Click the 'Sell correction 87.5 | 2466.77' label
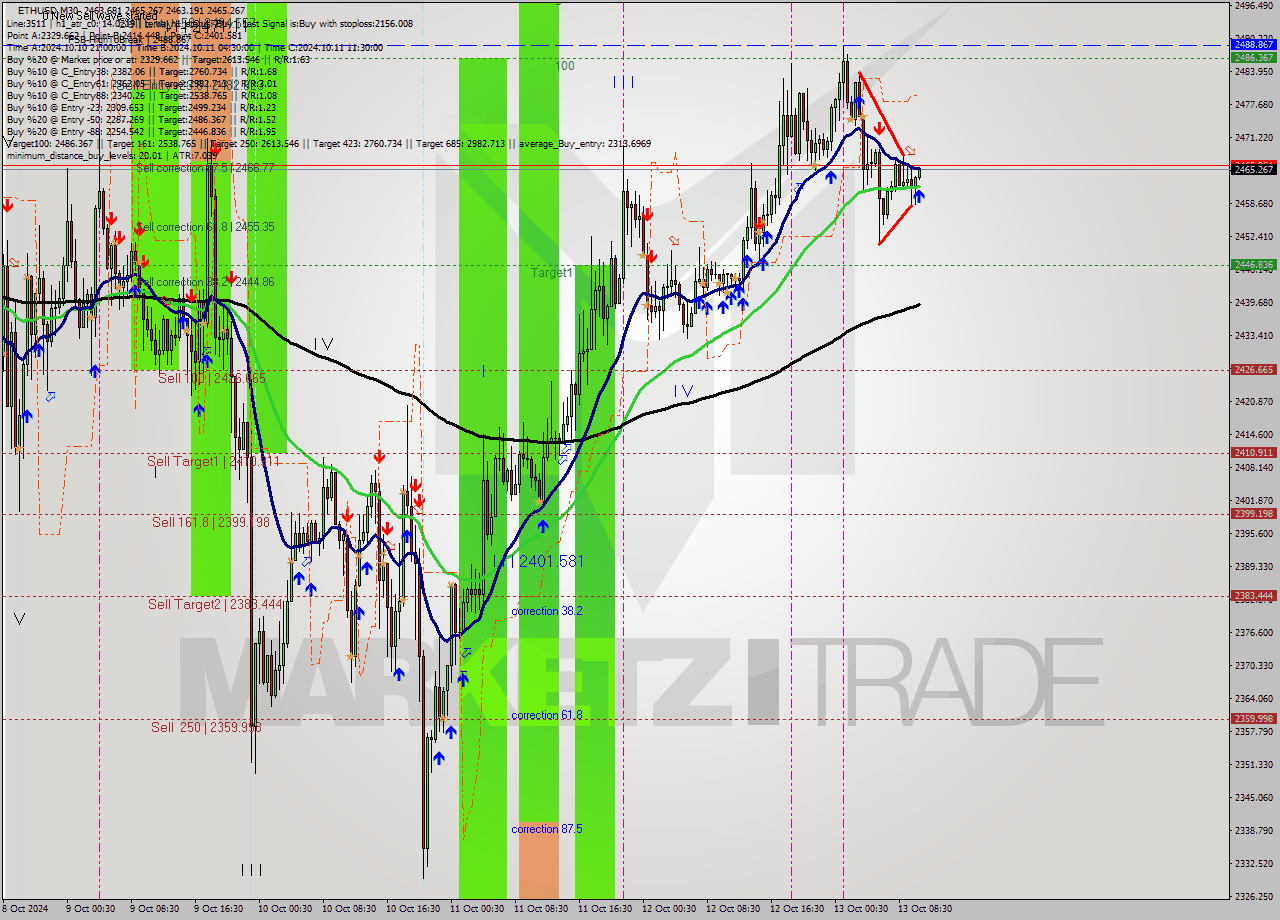 [x=204, y=168]
